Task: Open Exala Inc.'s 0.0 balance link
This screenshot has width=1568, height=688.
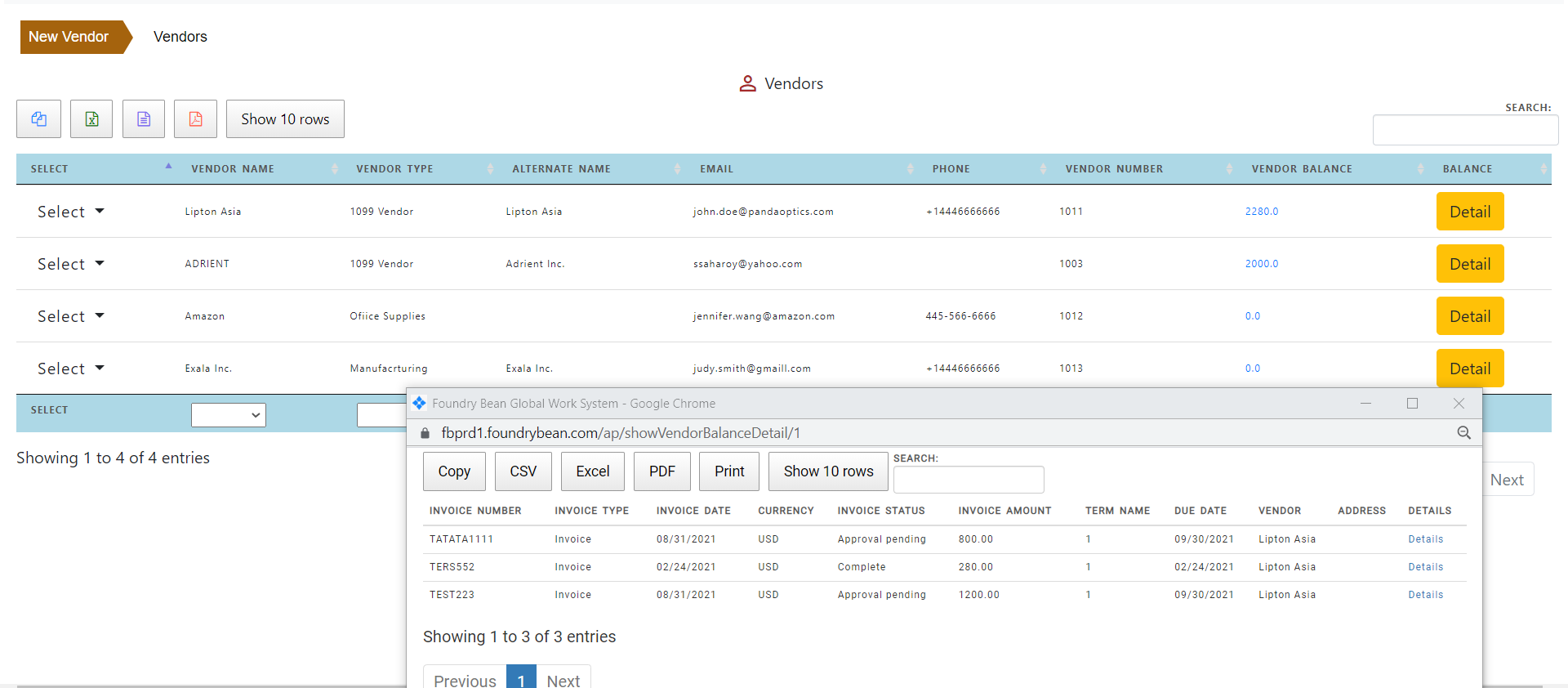Action: point(1253,369)
